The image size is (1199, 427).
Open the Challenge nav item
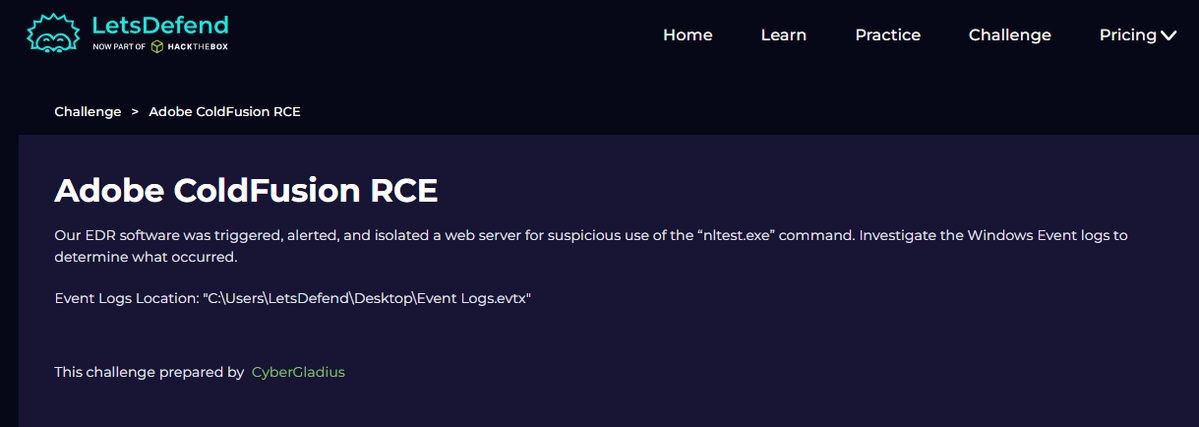[x=1009, y=35]
